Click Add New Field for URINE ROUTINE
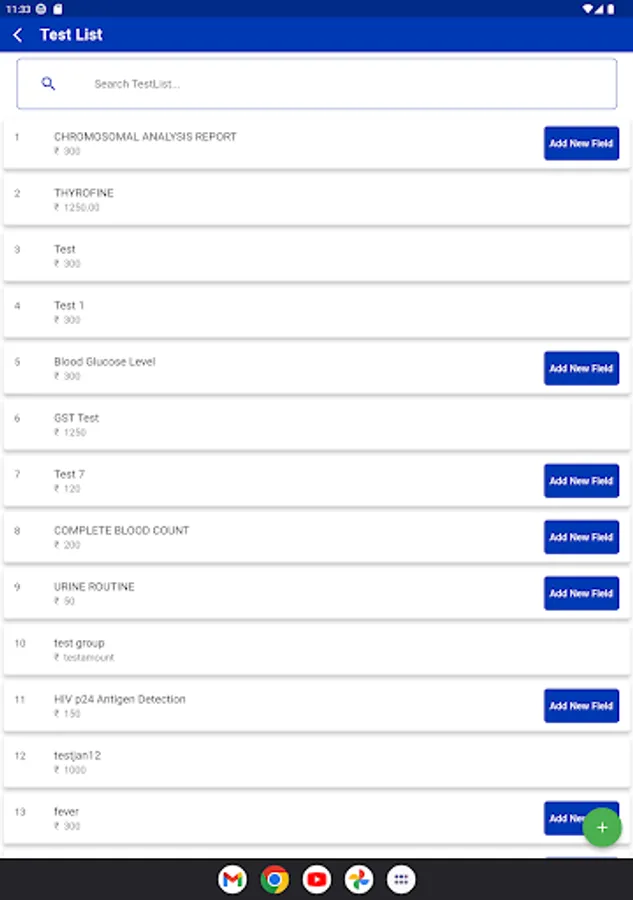This screenshot has width=633, height=900. click(581, 593)
